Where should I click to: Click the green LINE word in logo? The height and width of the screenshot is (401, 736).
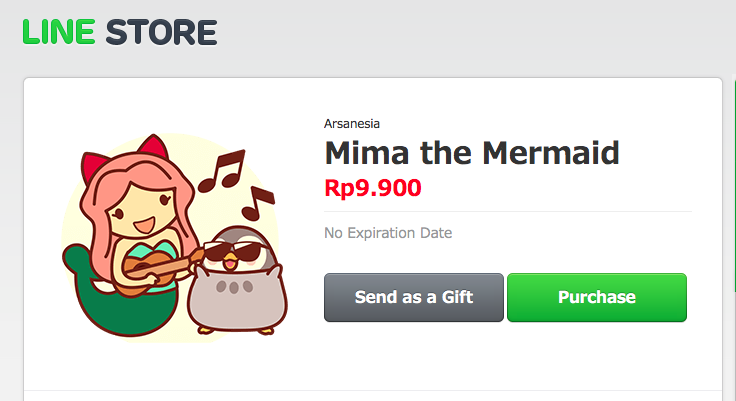tap(58, 32)
